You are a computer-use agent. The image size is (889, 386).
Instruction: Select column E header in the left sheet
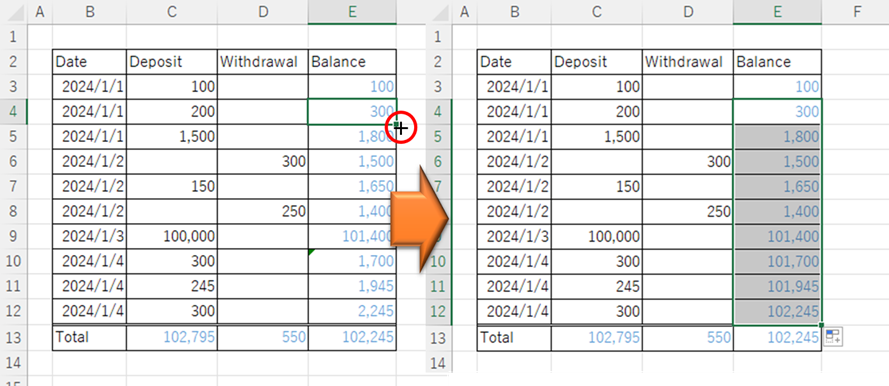[x=352, y=12]
